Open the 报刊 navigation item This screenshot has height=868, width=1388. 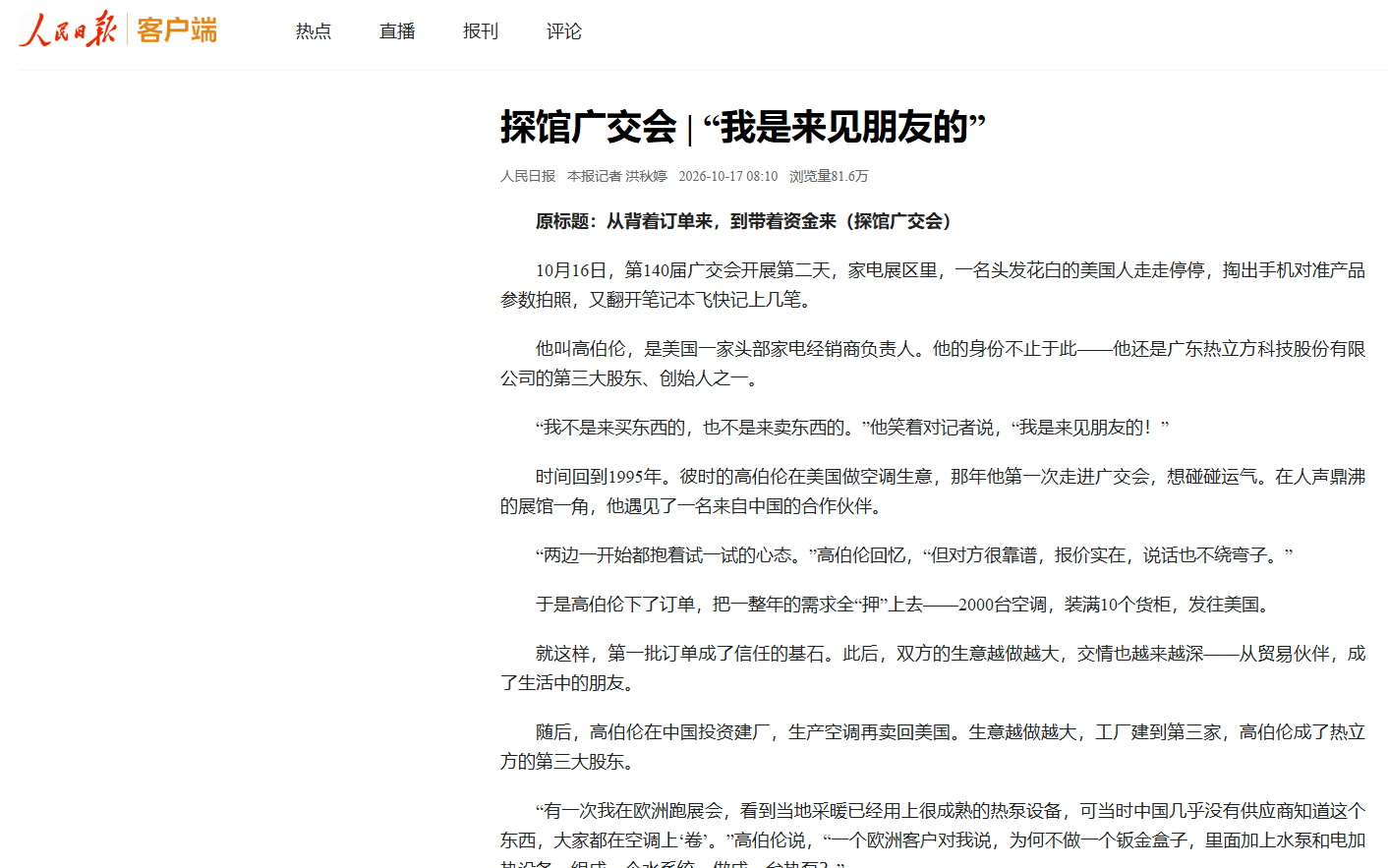(481, 31)
